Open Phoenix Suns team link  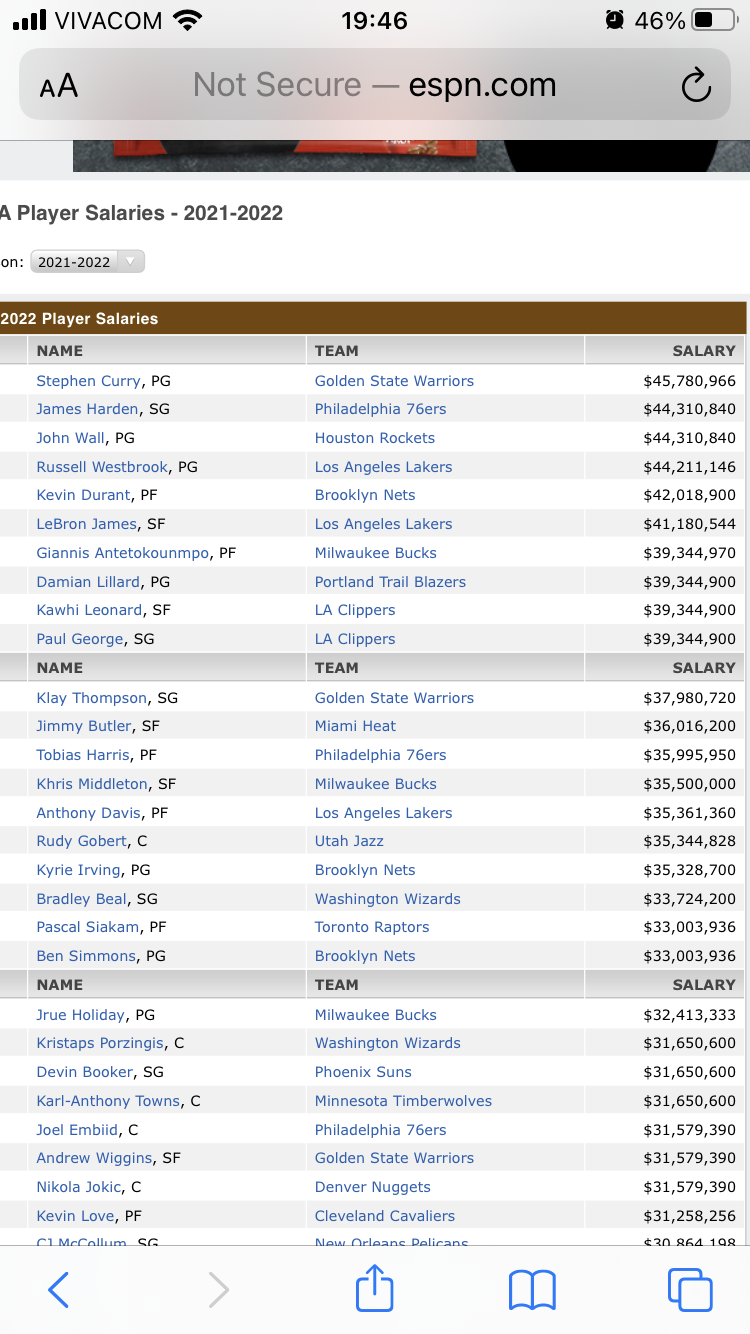point(363,1072)
